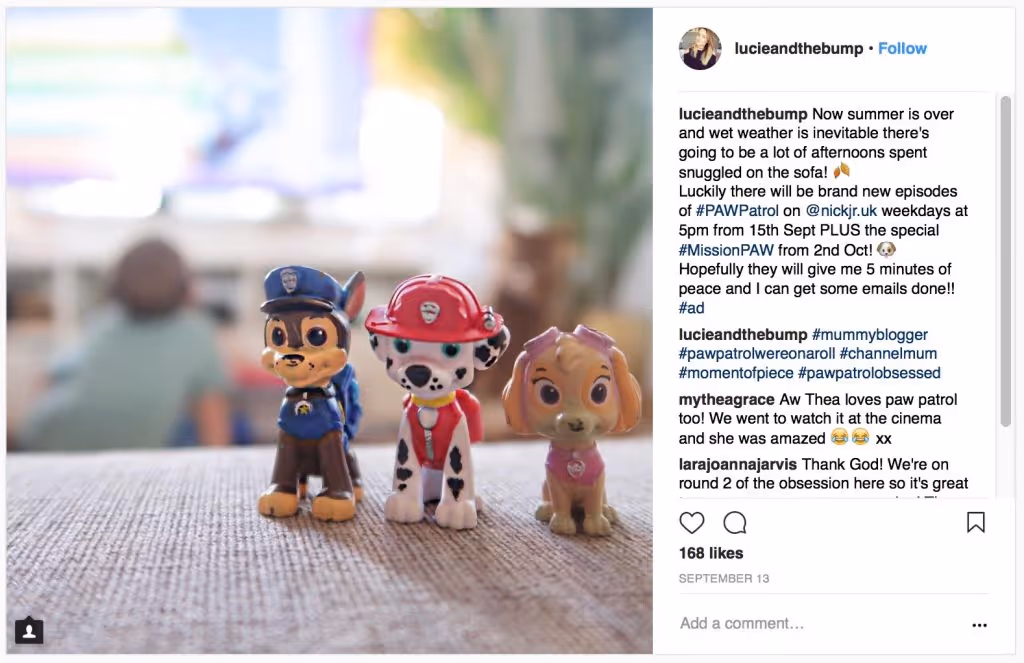Show tagged people on the photo

[29, 630]
